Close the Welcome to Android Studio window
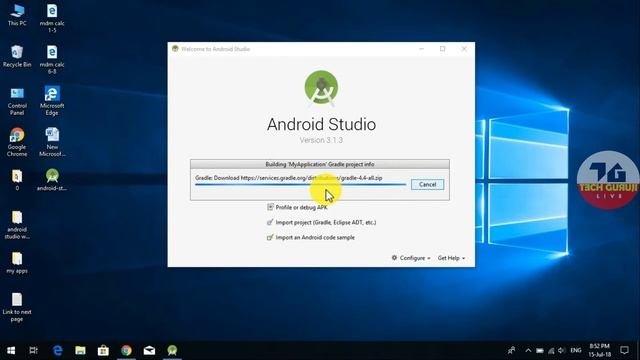The height and width of the screenshot is (360, 640). point(464,49)
